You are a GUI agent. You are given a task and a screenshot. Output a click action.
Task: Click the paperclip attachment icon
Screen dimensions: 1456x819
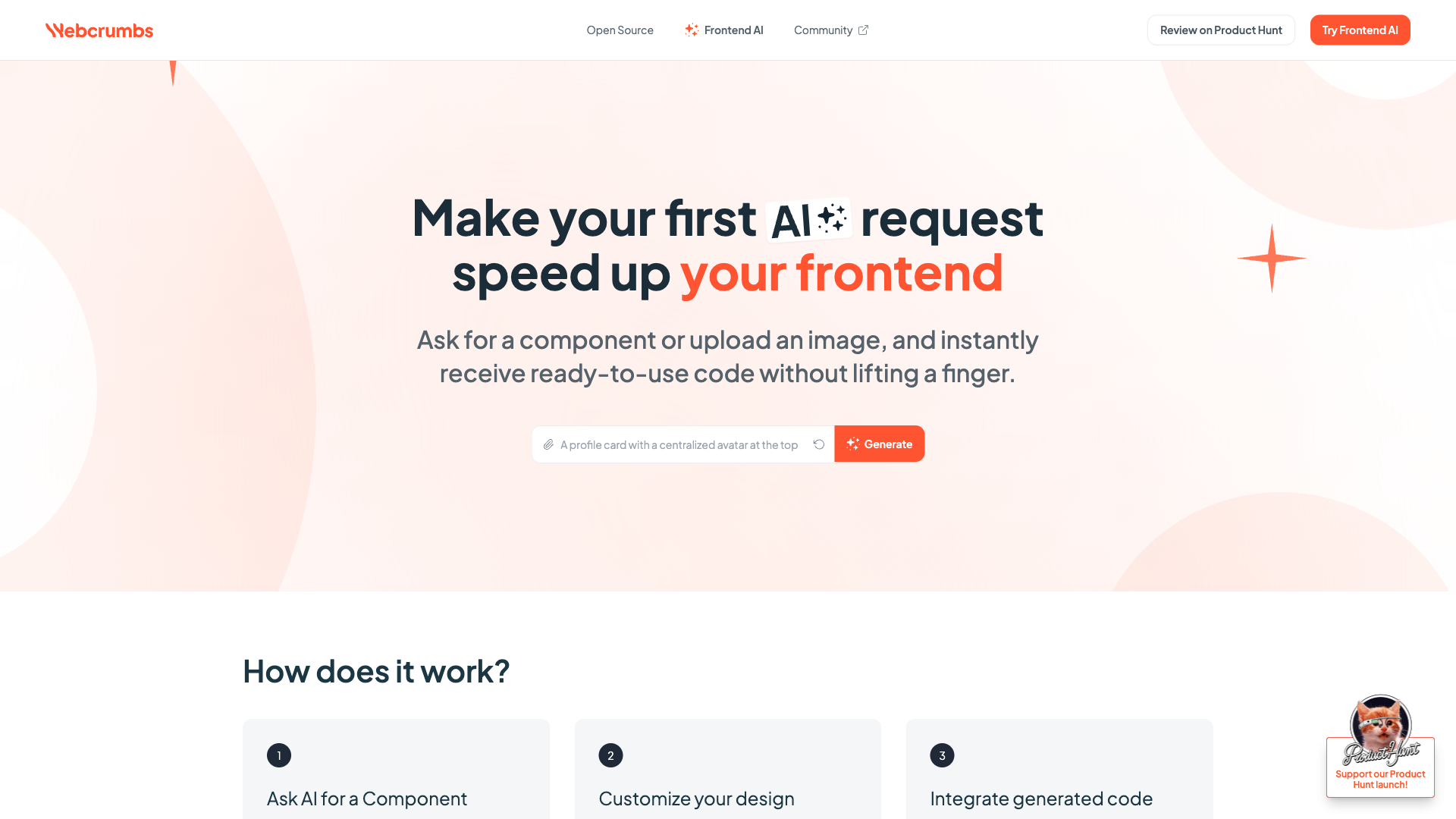pyautogui.click(x=548, y=444)
